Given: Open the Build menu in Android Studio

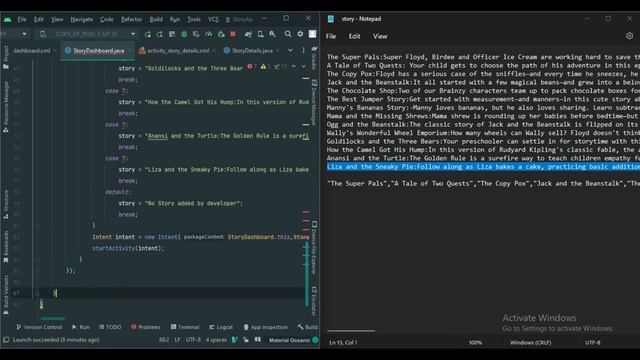Looking at the screenshot, I should point(156,19).
